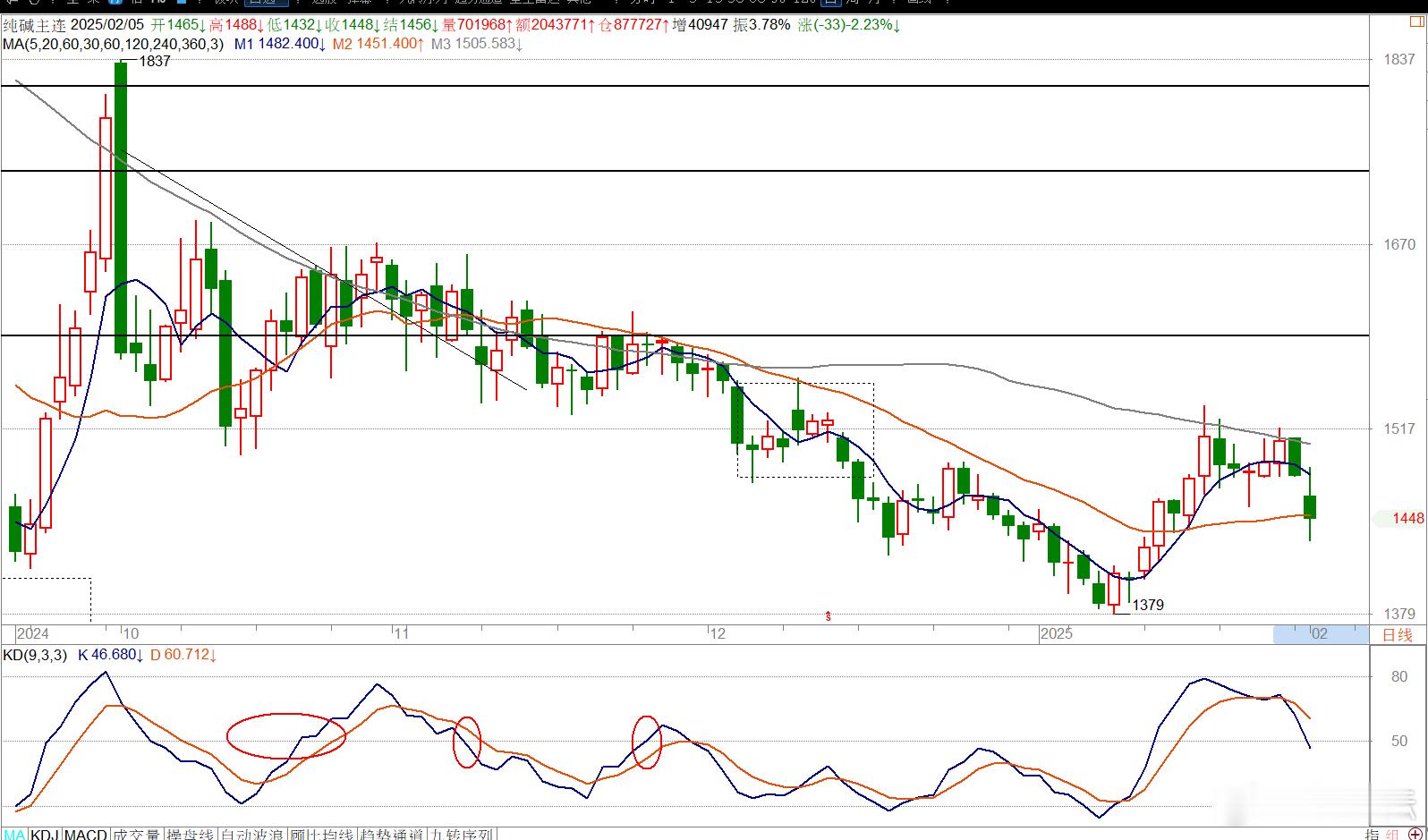
Task: Click the M3 1505.583 moving average value
Action: pos(477,43)
